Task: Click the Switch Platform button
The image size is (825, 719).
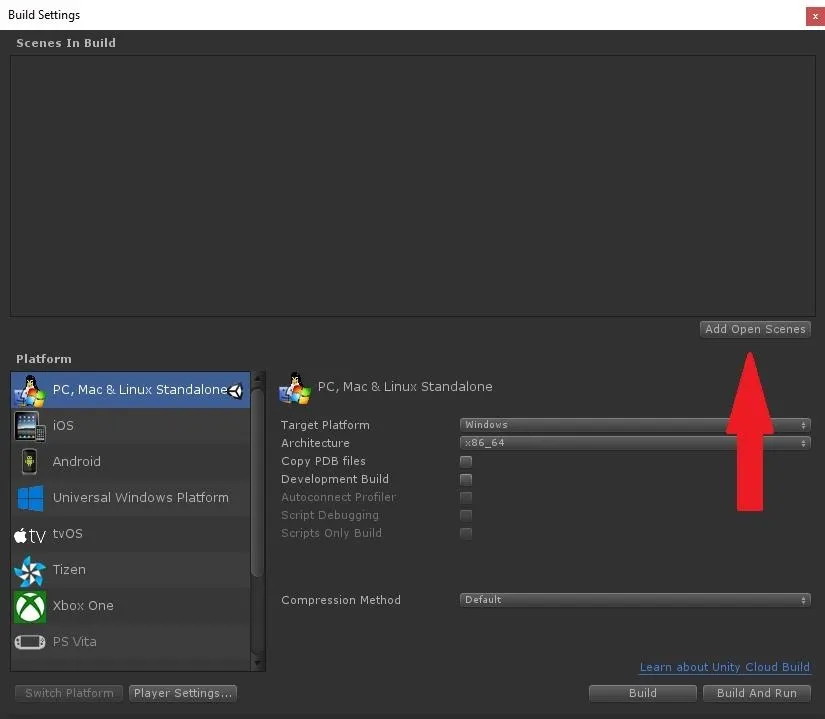Action: pyautogui.click(x=69, y=693)
